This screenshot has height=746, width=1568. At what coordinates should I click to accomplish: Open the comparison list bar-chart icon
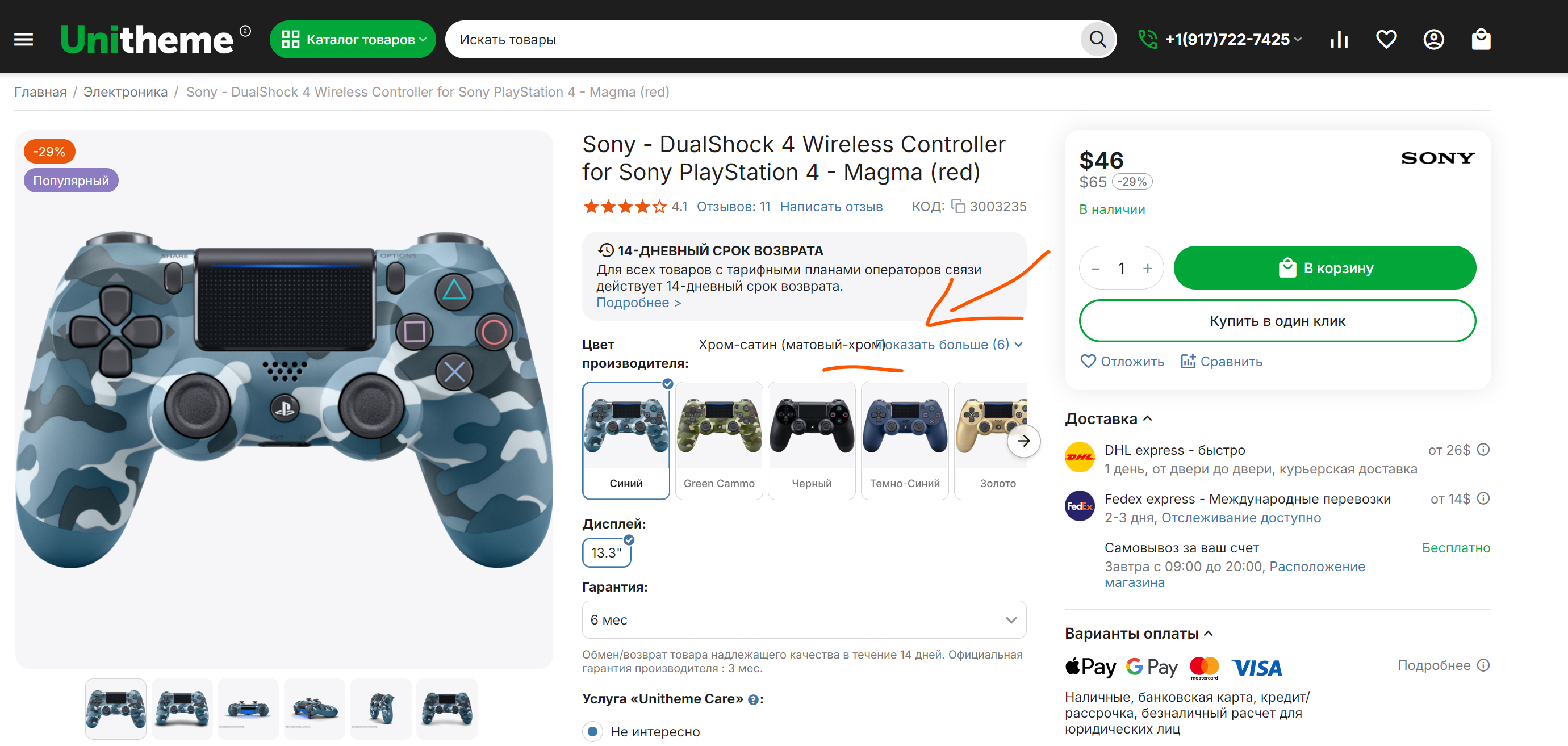pyautogui.click(x=1339, y=40)
